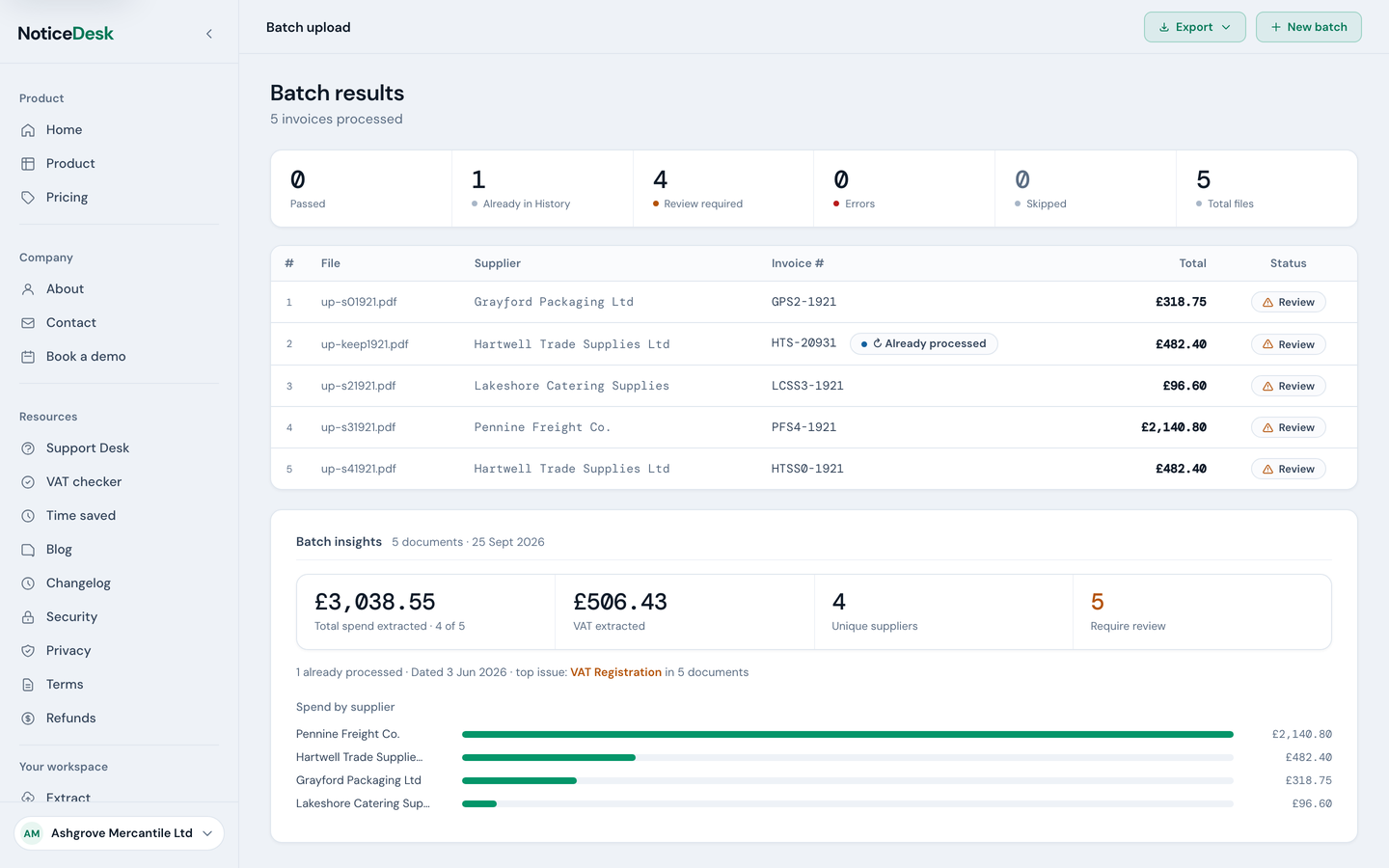Click the NoticeDesk logo
The height and width of the screenshot is (868, 1389).
tap(66, 34)
